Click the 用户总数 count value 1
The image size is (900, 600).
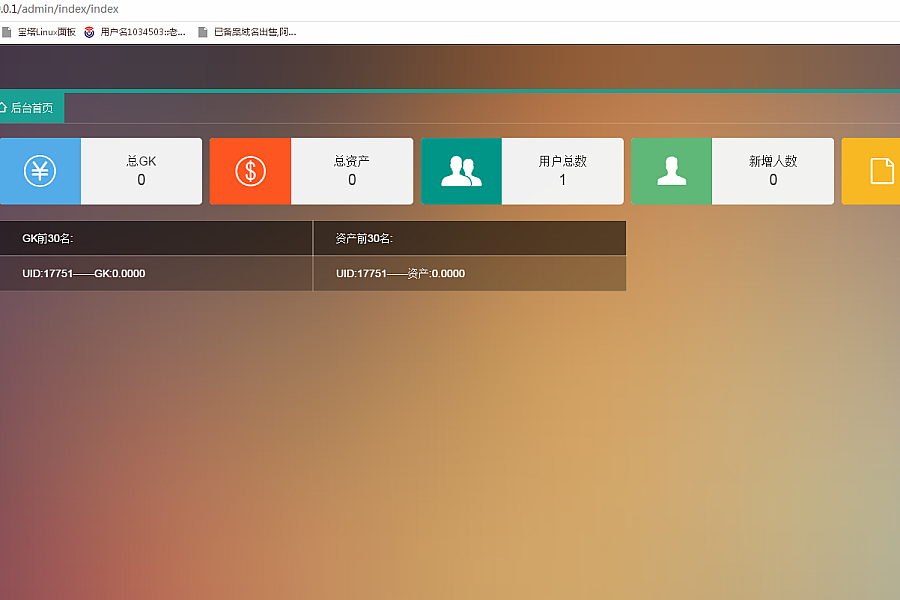coord(562,180)
